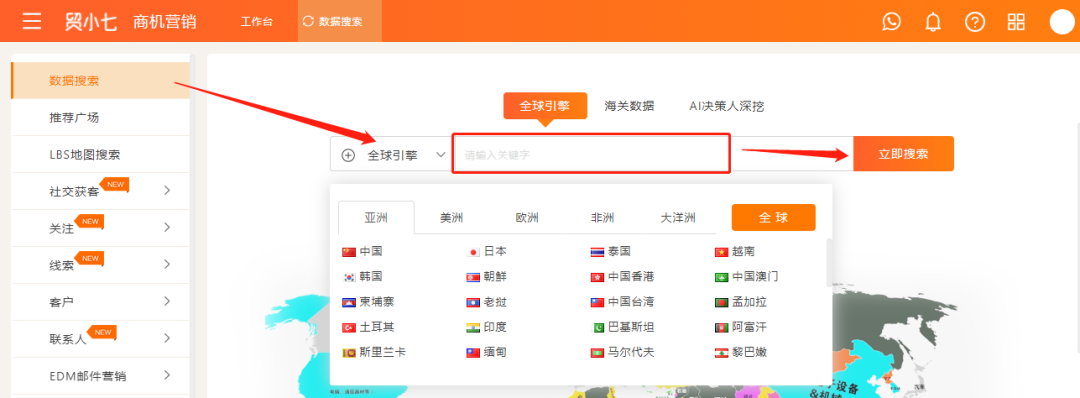Select country 巴基斯坦
1080x398 pixels.
pyautogui.click(x=623, y=327)
